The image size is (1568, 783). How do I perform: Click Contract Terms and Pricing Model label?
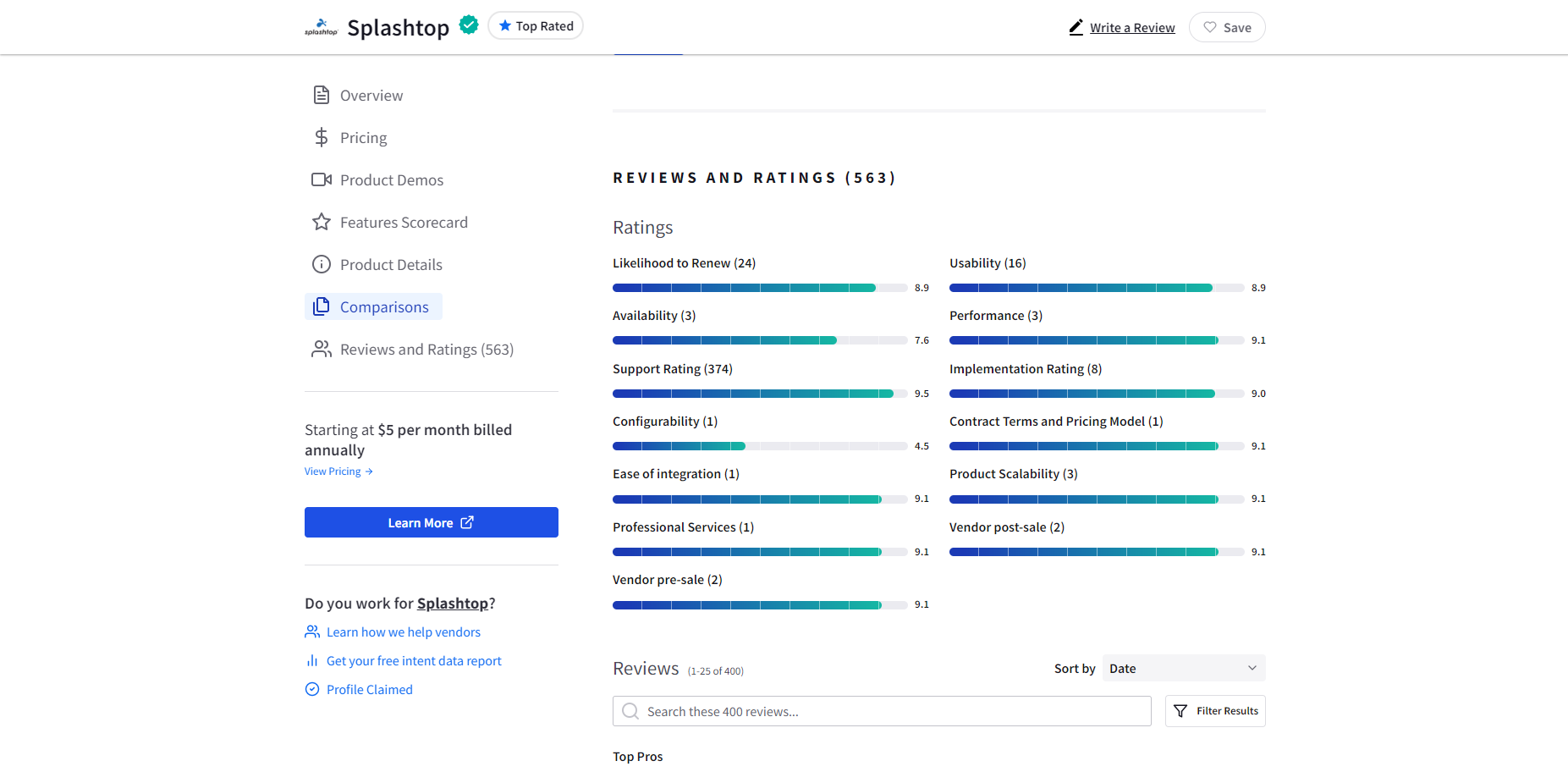tap(1056, 422)
